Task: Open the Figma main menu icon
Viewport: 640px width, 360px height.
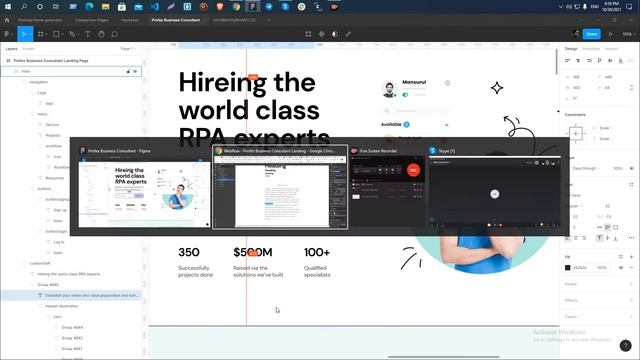Action: tap(7, 34)
